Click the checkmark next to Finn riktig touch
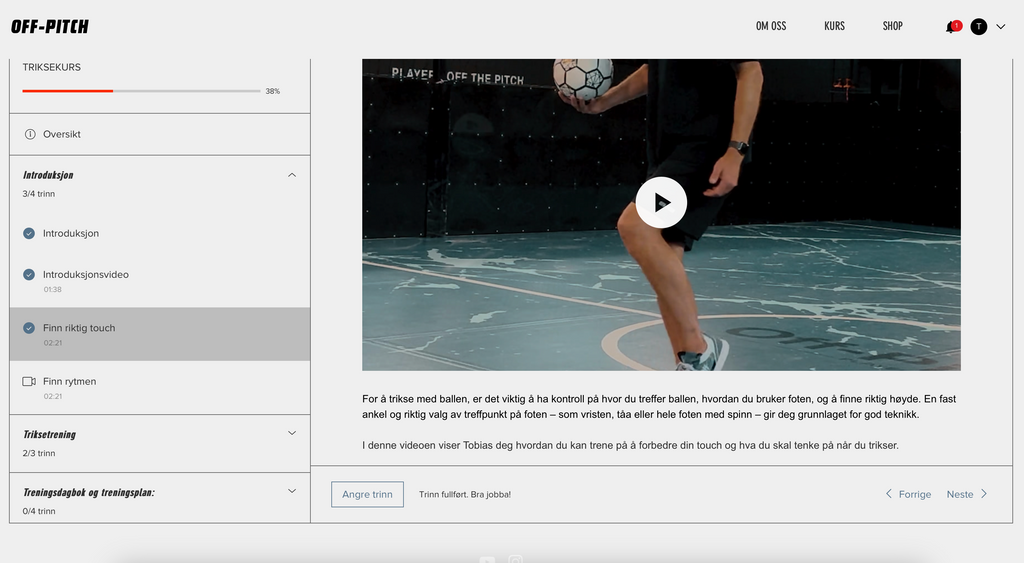The height and width of the screenshot is (563, 1024). pos(29,328)
